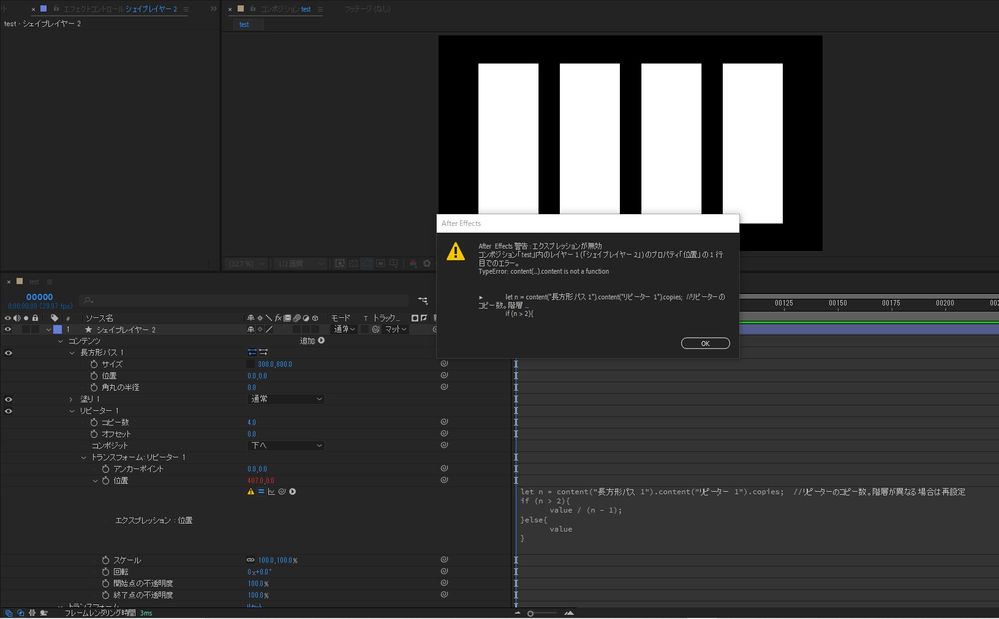Click the shy switch icon for layer 1
Image resolution: width=999 pixels, height=619 pixels.
click(x=250, y=329)
